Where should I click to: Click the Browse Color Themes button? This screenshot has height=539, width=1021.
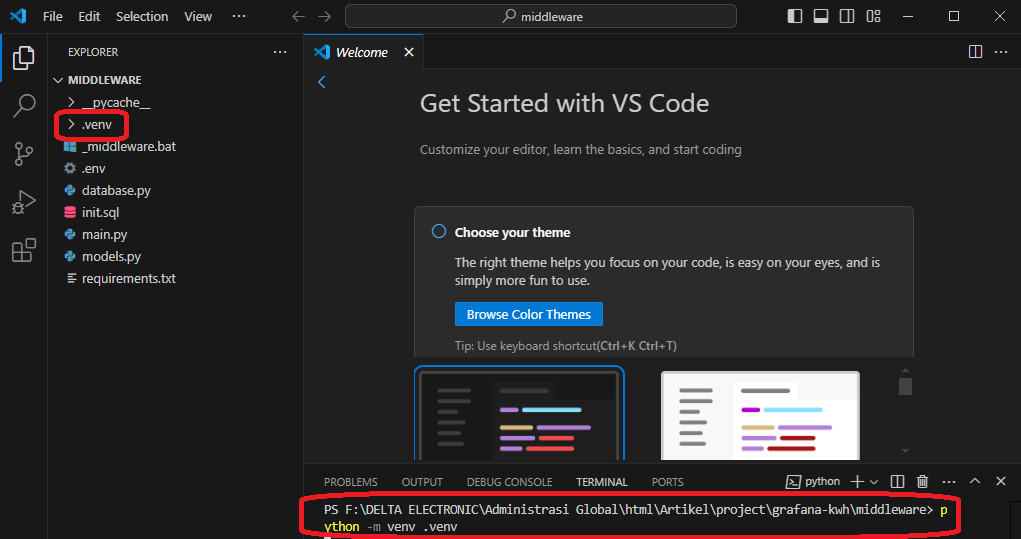[x=528, y=314]
